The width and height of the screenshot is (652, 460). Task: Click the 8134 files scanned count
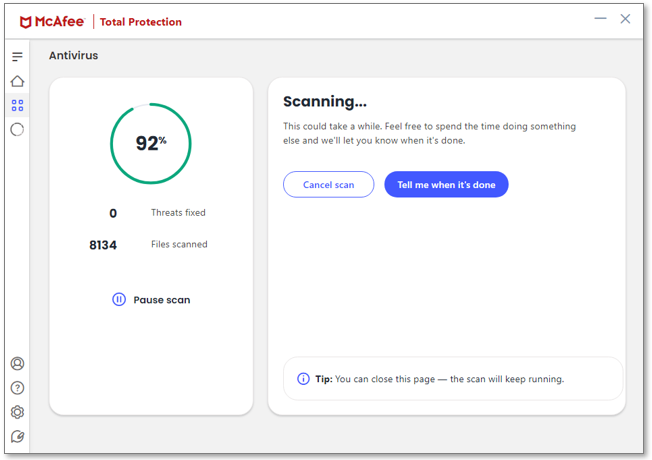click(x=103, y=245)
